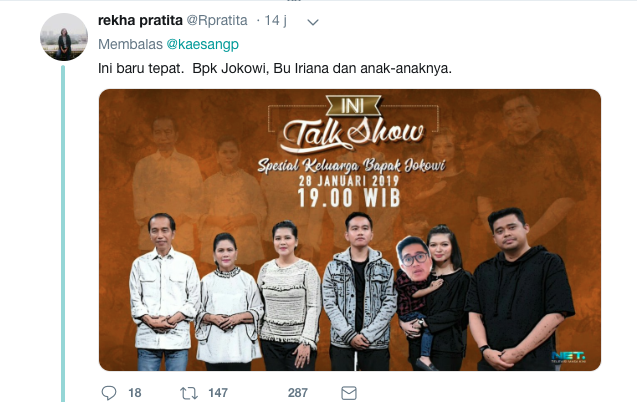Screen dimensions: 637x402
Task: Click the NET. logo in poster
Action: pyautogui.click(x=568, y=357)
